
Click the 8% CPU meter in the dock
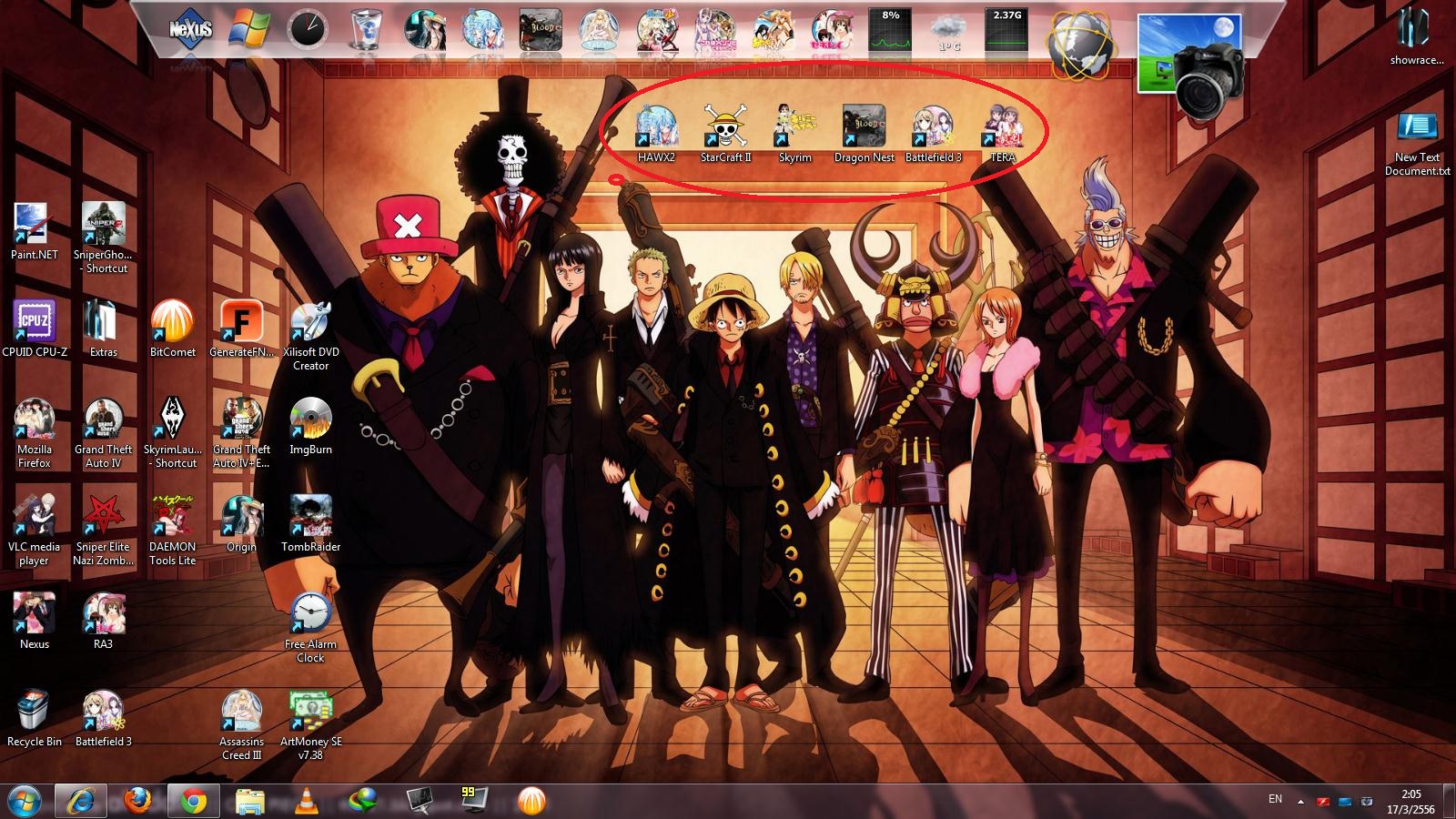tap(891, 30)
